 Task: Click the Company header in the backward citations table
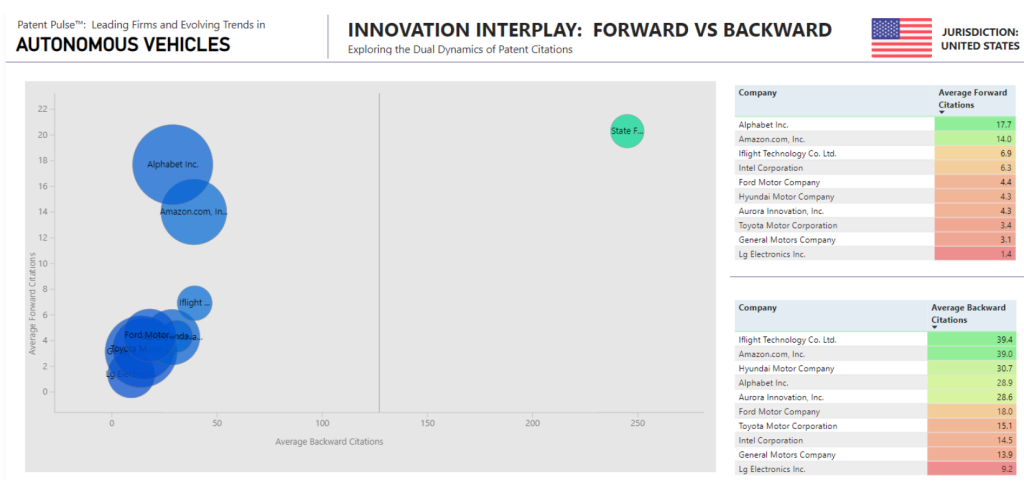pos(758,308)
